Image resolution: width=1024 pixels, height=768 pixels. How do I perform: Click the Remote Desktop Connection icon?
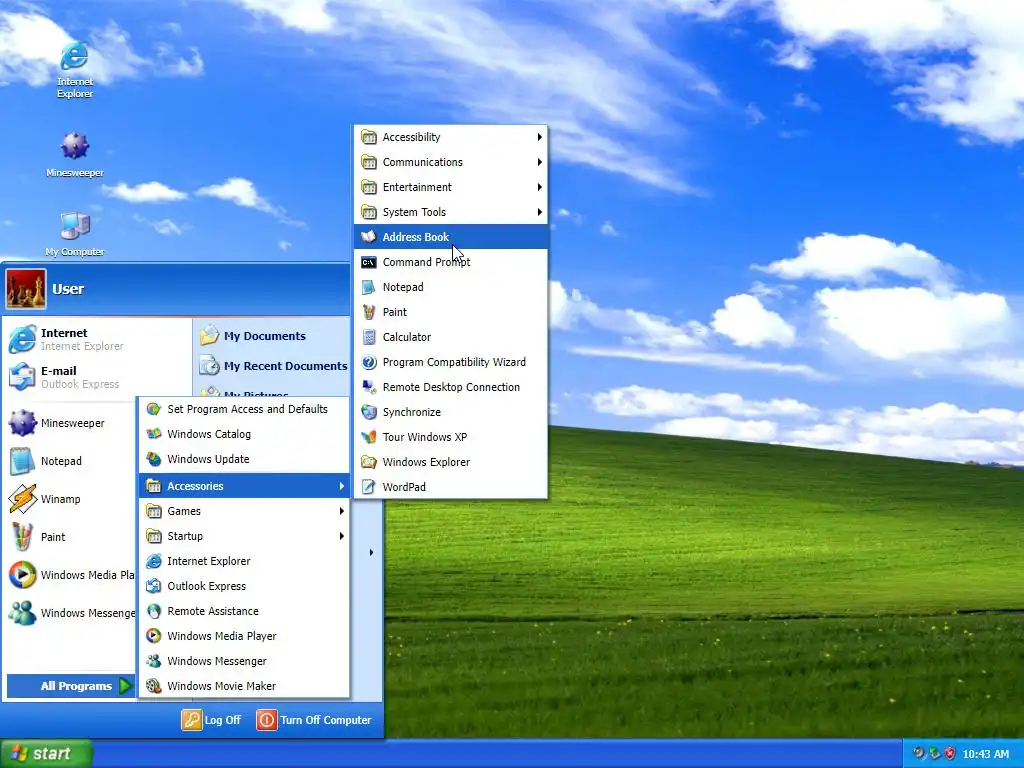pos(369,387)
